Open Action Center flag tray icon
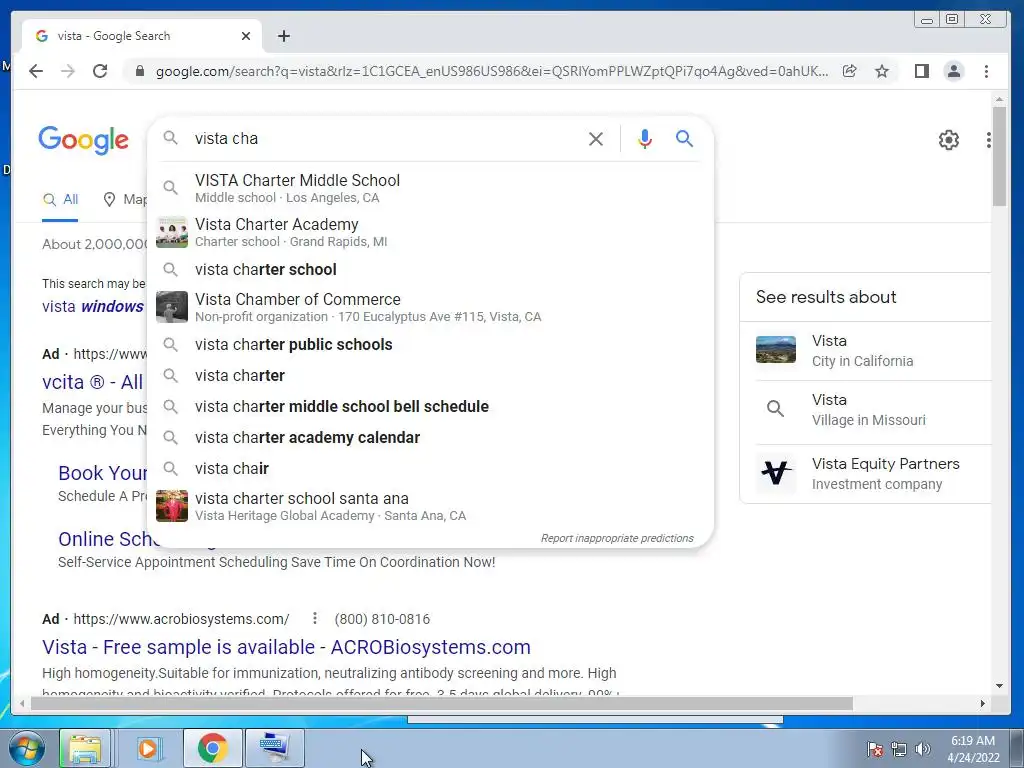Screen dimensions: 1024x768 [x=874, y=749]
